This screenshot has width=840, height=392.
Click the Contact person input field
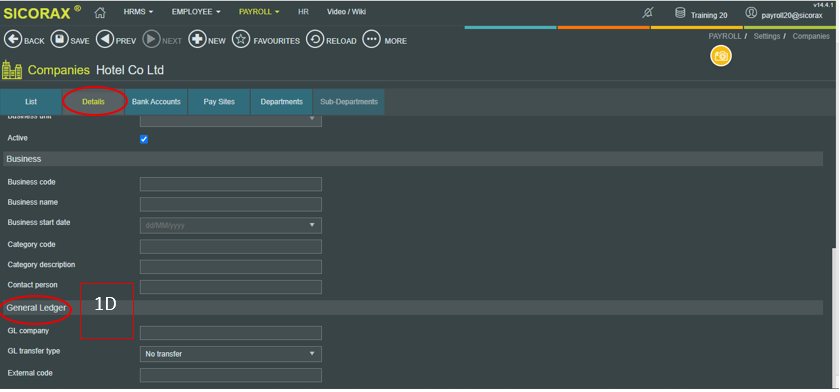231,287
